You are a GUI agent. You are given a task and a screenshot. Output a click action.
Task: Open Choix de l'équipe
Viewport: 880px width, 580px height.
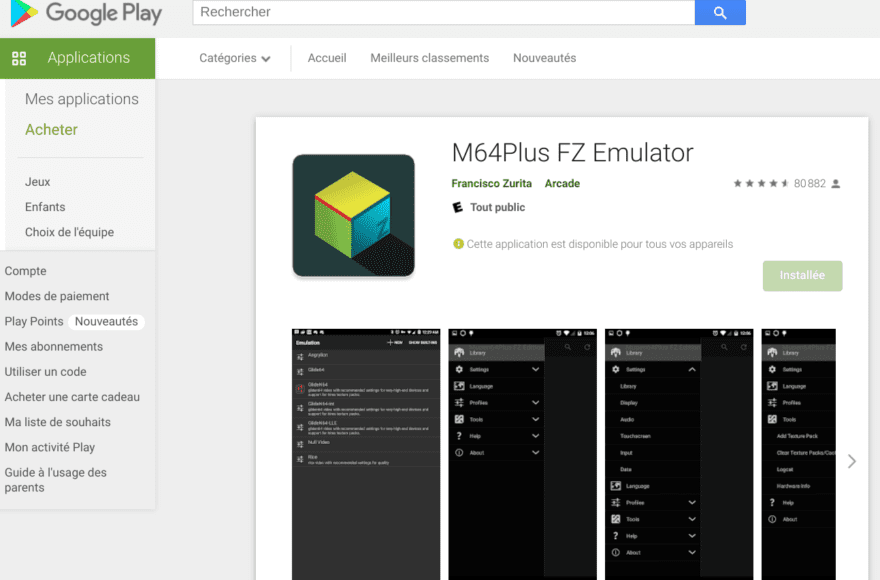69,232
